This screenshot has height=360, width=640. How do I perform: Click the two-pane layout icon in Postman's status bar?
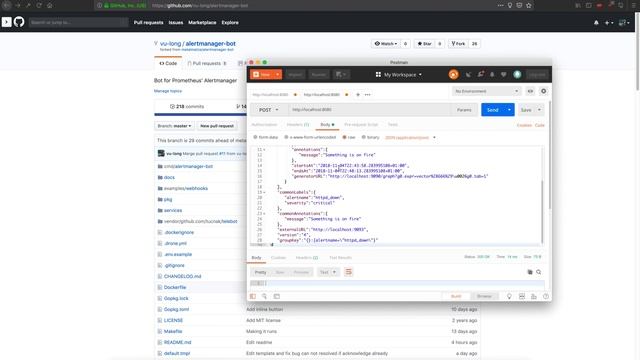522,296
